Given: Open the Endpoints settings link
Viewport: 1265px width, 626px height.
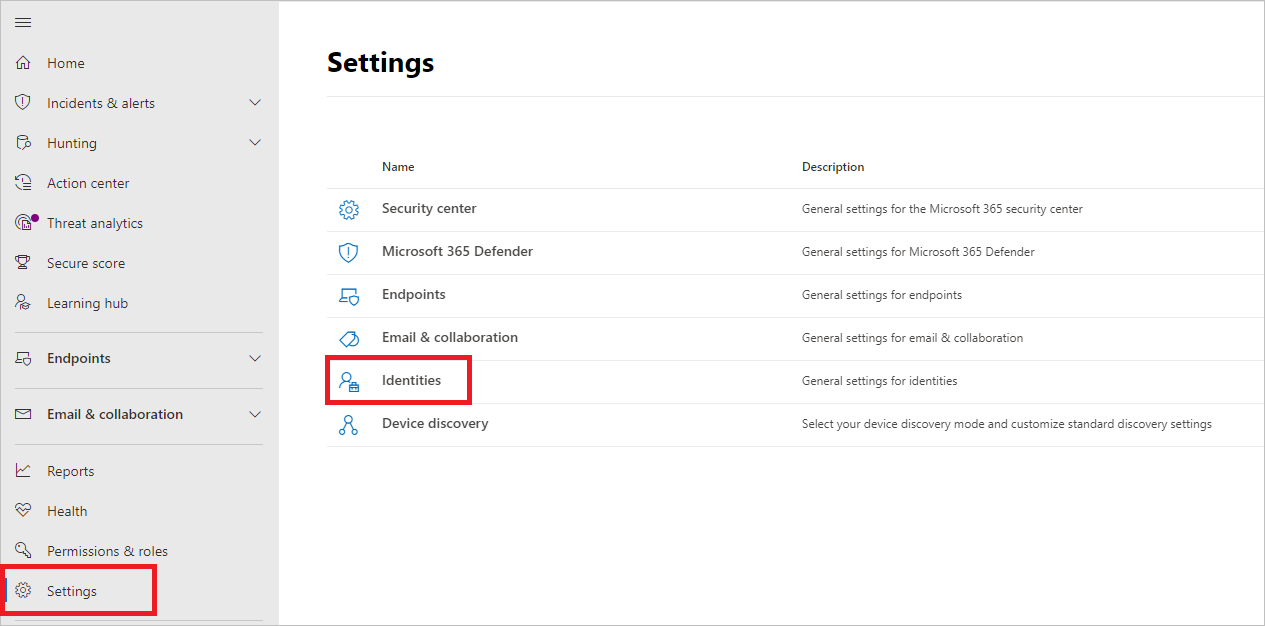Looking at the screenshot, I should click(x=414, y=295).
